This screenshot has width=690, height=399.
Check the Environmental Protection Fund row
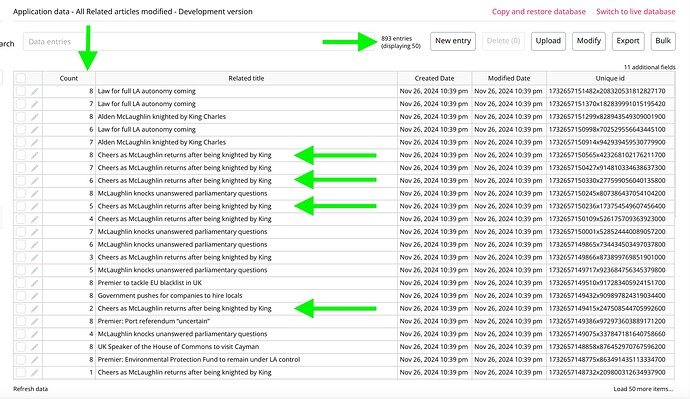21,359
